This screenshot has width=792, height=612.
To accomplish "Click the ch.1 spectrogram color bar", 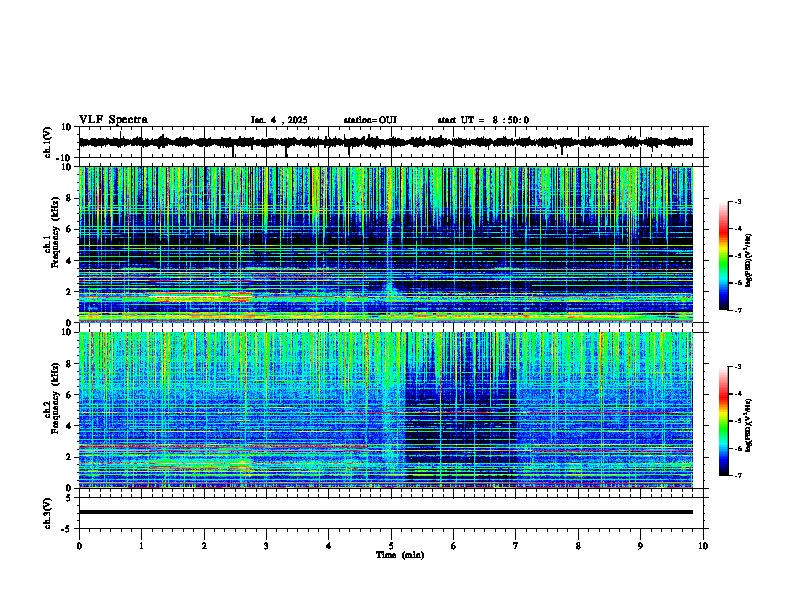I will point(724,256).
